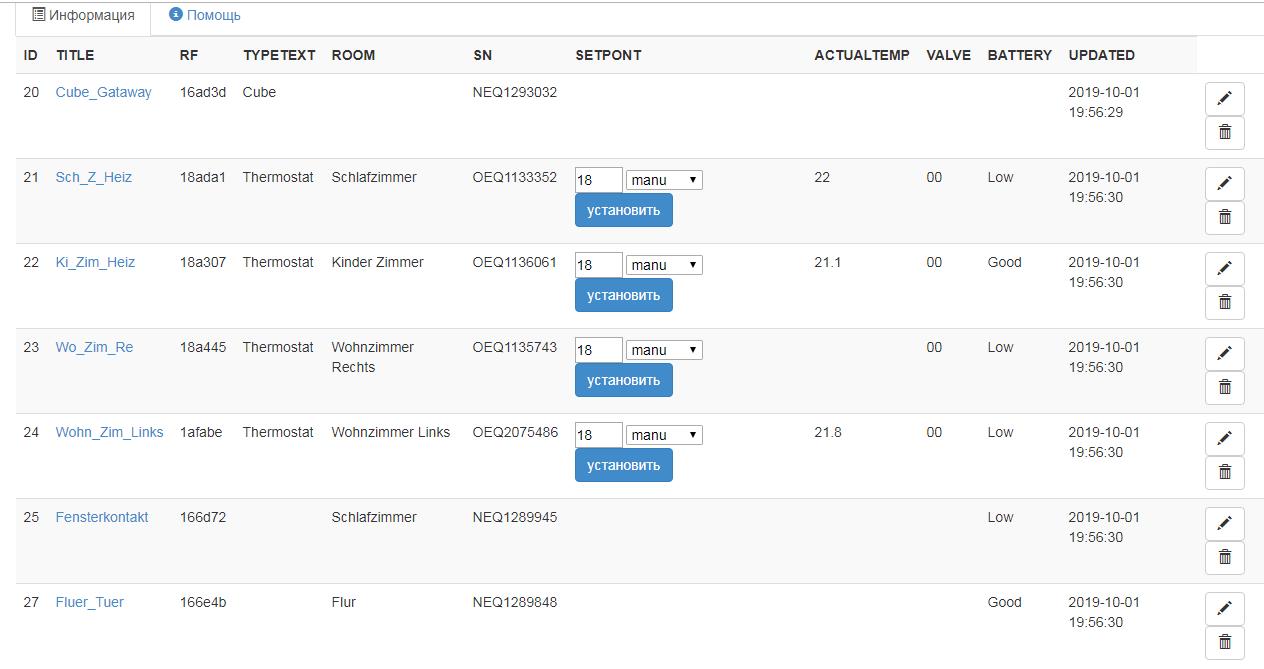Edit the Wohn_Zim_Links row with pencil icon
The width and height of the screenshot is (1264, 669).
click(1224, 439)
